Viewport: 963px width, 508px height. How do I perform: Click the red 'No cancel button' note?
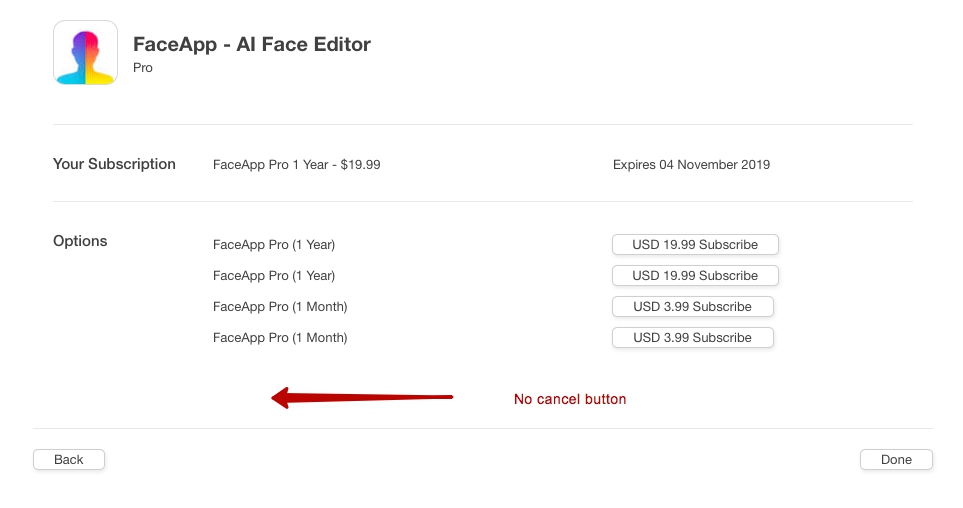570,399
